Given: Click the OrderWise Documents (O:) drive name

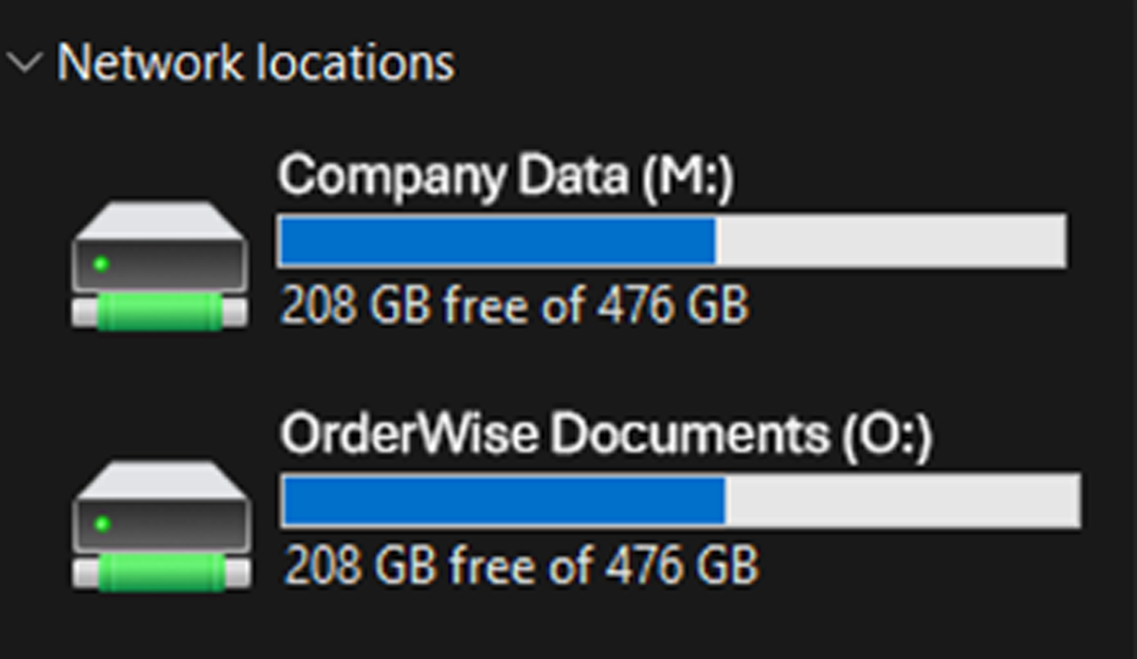Looking at the screenshot, I should [x=606, y=435].
